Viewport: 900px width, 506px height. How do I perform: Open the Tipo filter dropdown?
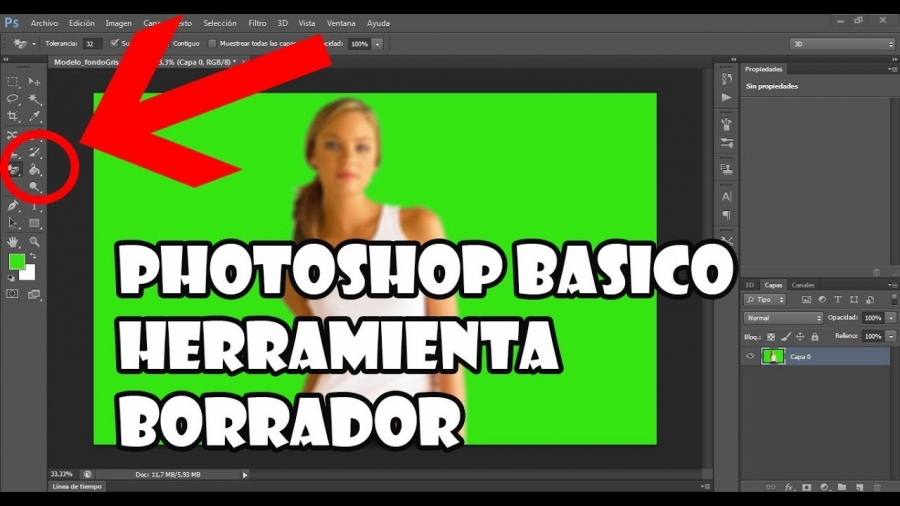pos(765,299)
